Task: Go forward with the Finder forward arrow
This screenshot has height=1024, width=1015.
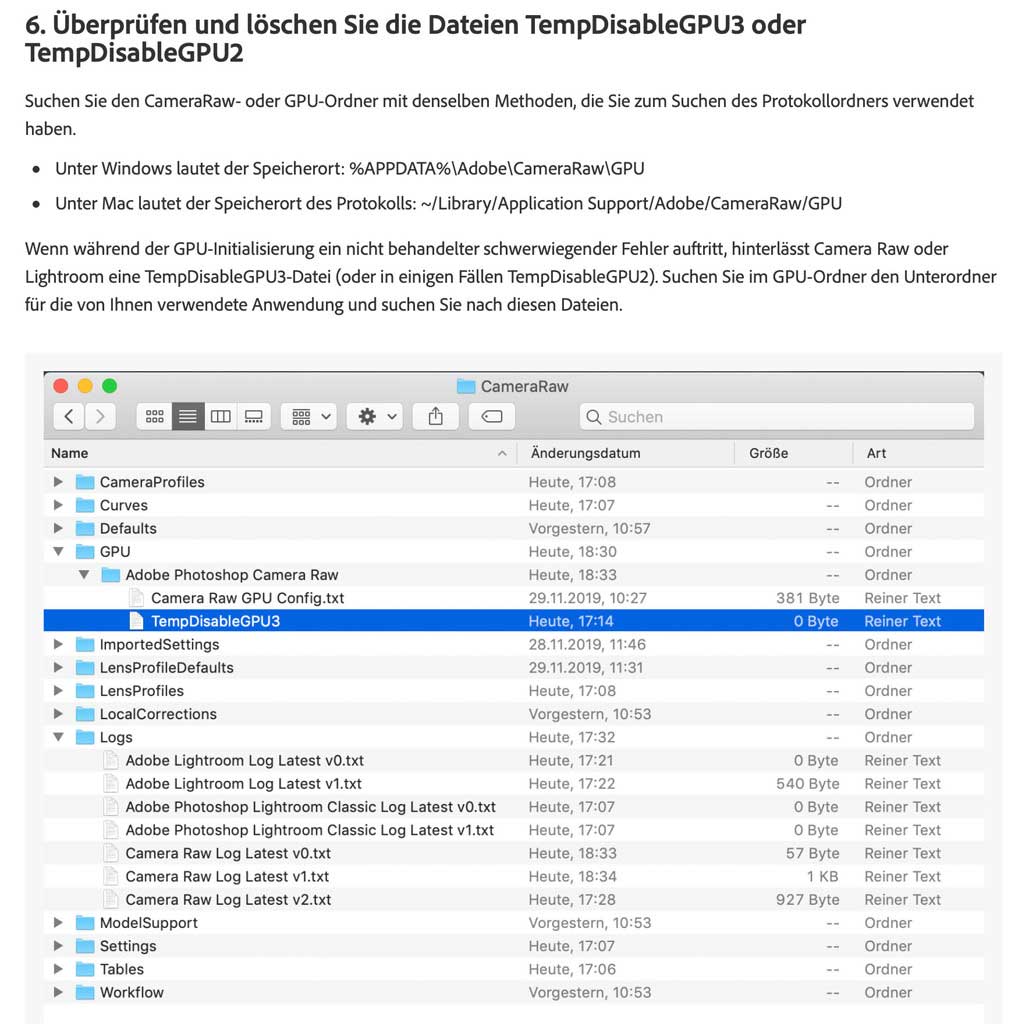Action: tap(100, 416)
